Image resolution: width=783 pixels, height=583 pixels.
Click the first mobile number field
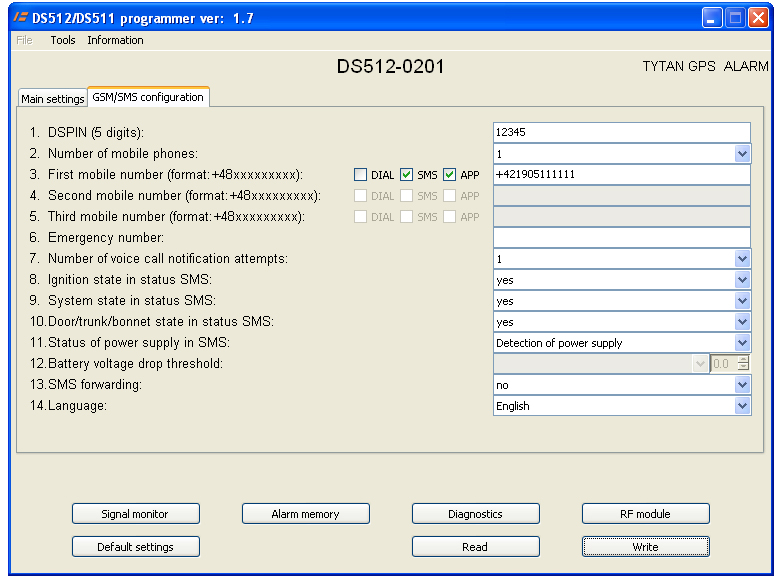pos(622,175)
